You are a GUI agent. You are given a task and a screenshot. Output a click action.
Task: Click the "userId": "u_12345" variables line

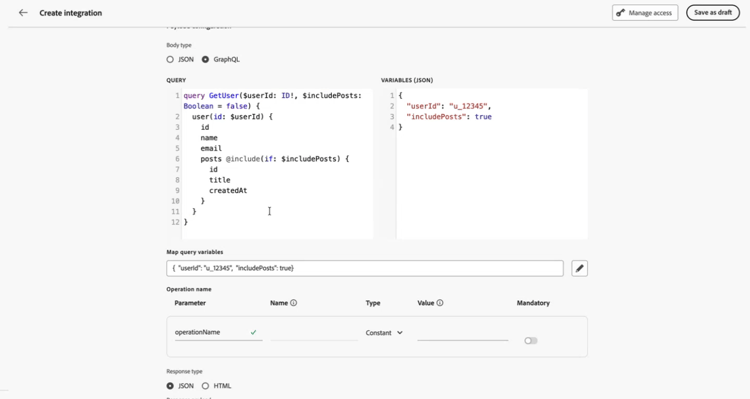(448, 106)
